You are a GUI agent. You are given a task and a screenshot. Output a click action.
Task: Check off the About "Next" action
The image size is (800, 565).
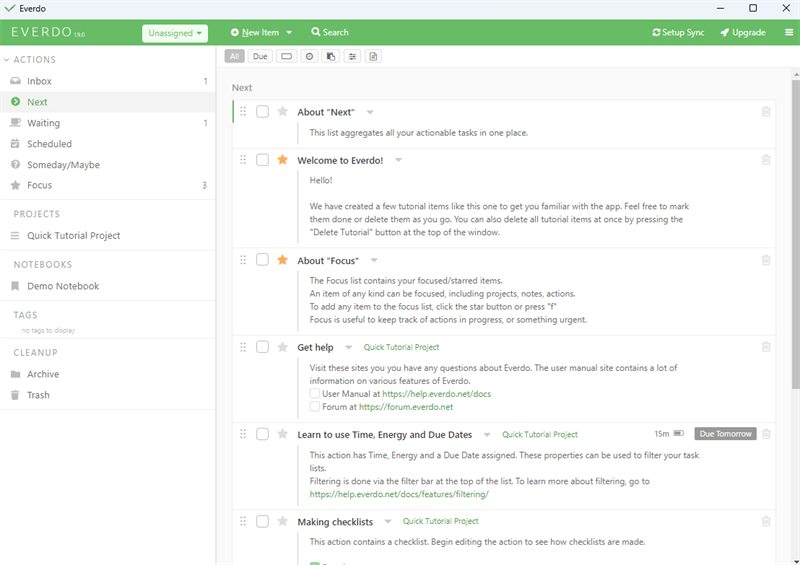262,111
